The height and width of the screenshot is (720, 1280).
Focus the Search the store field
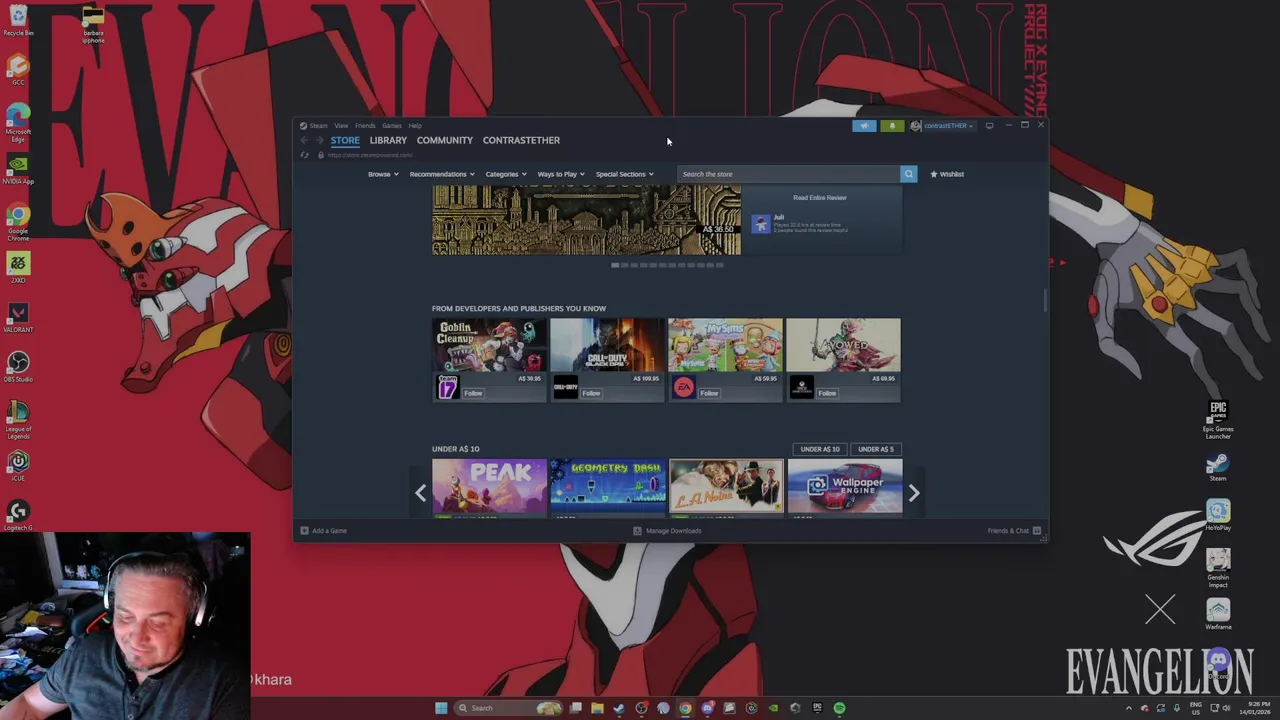click(x=789, y=174)
